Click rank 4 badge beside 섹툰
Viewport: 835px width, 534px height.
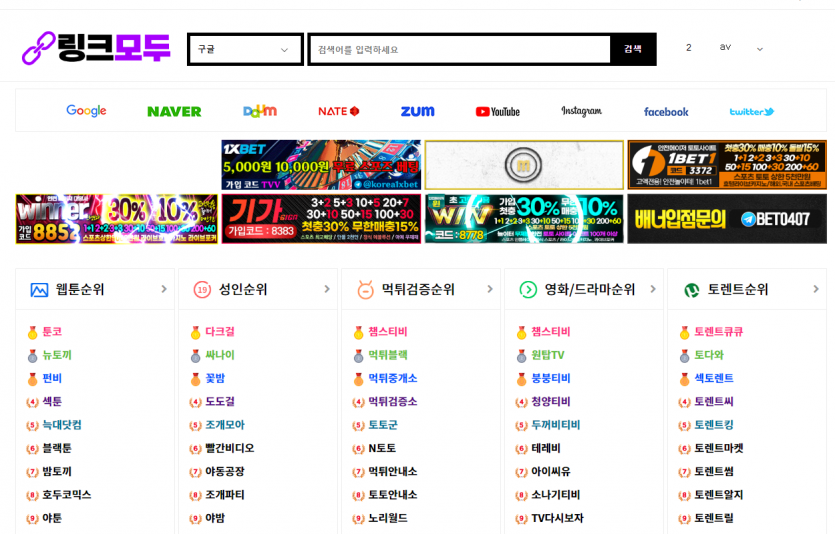[32, 402]
